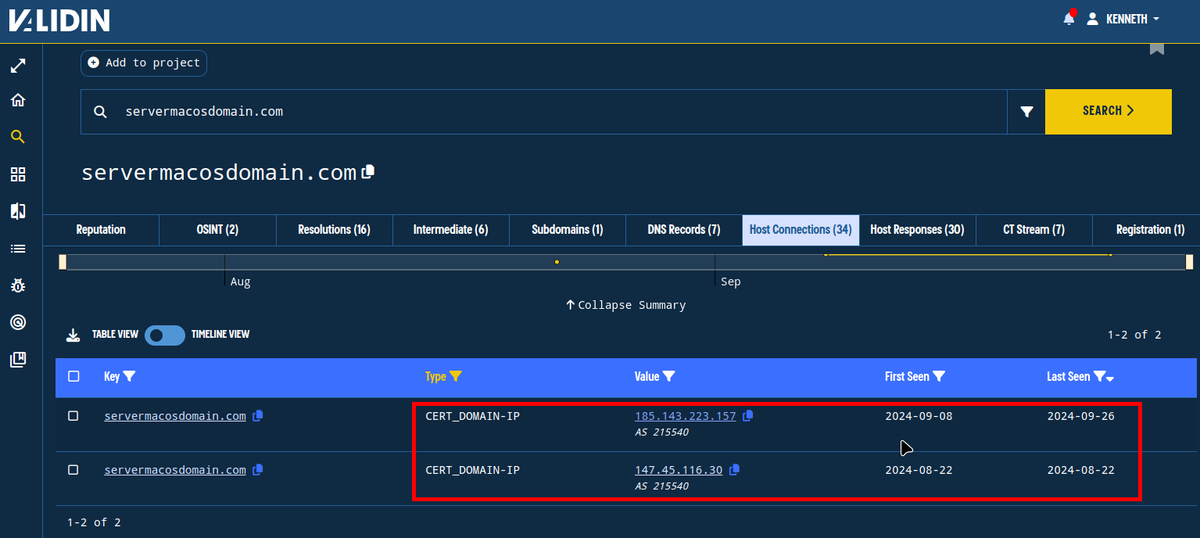
Task: Open the DNS Records (7) tab
Action: click(684, 229)
